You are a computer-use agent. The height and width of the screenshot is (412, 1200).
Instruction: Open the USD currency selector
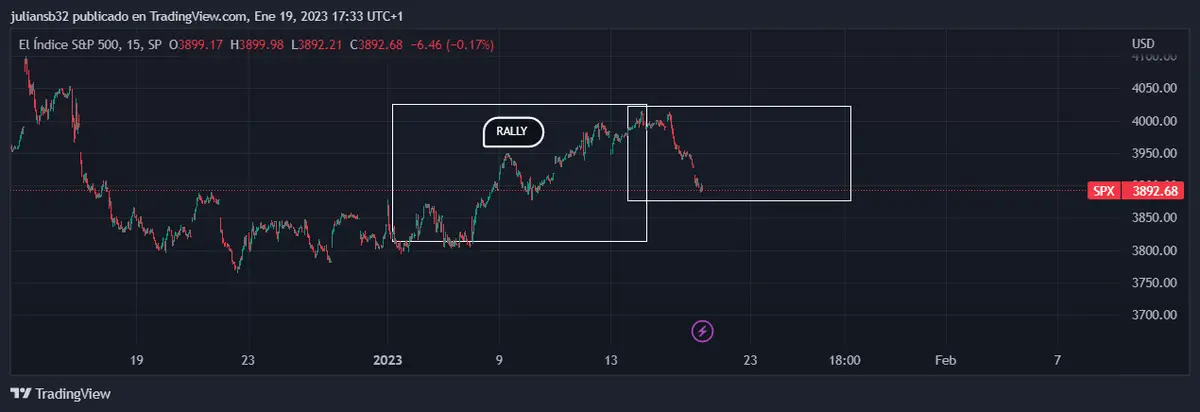(x=1143, y=45)
